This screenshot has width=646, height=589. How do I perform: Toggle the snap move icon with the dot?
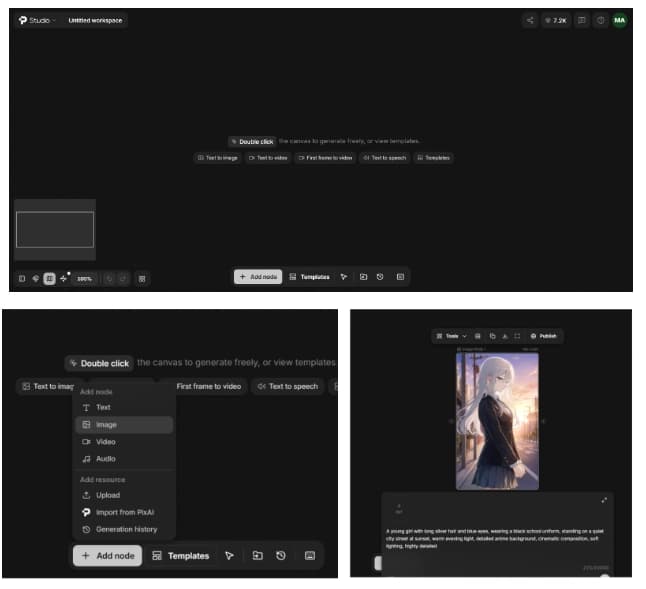(63, 279)
